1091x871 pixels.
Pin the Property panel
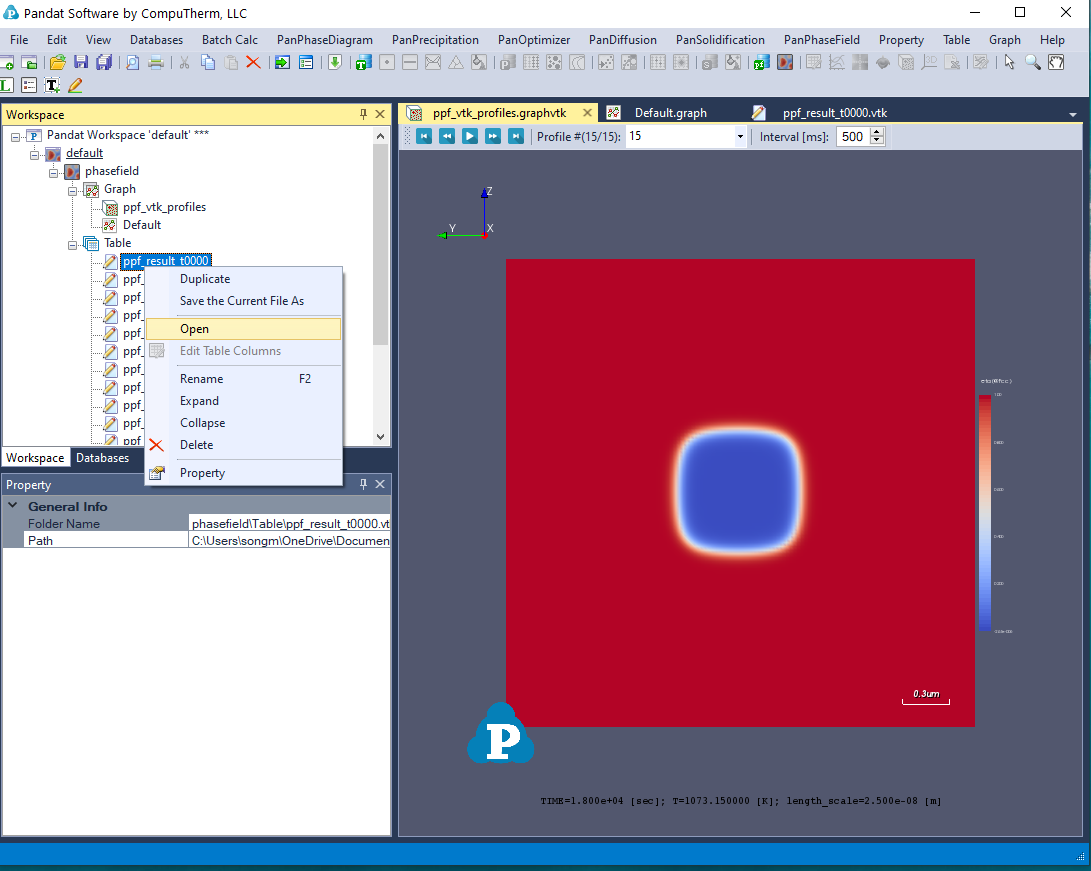(363, 485)
